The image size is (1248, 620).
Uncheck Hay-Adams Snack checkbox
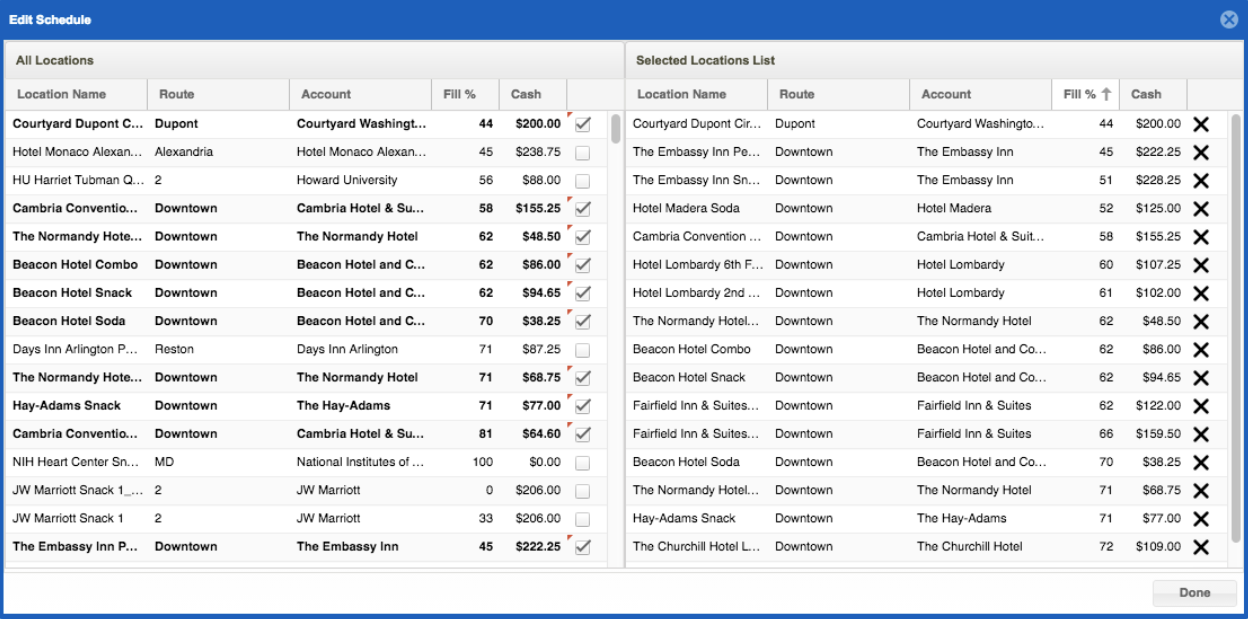[583, 406]
